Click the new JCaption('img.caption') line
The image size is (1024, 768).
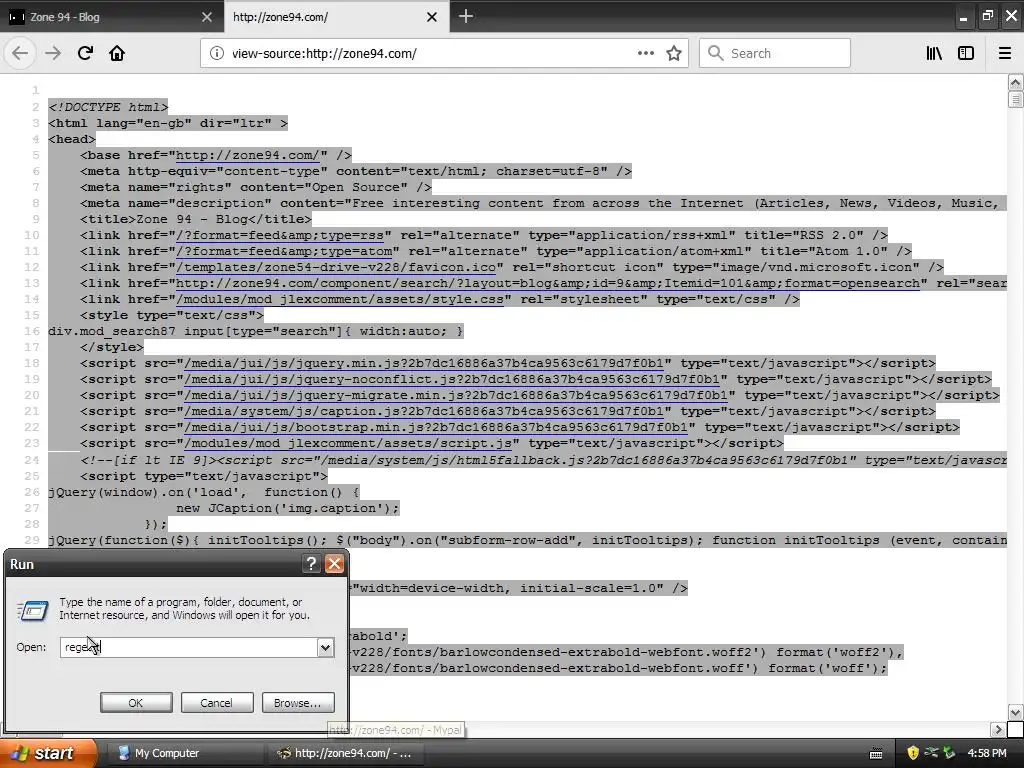click(x=287, y=508)
